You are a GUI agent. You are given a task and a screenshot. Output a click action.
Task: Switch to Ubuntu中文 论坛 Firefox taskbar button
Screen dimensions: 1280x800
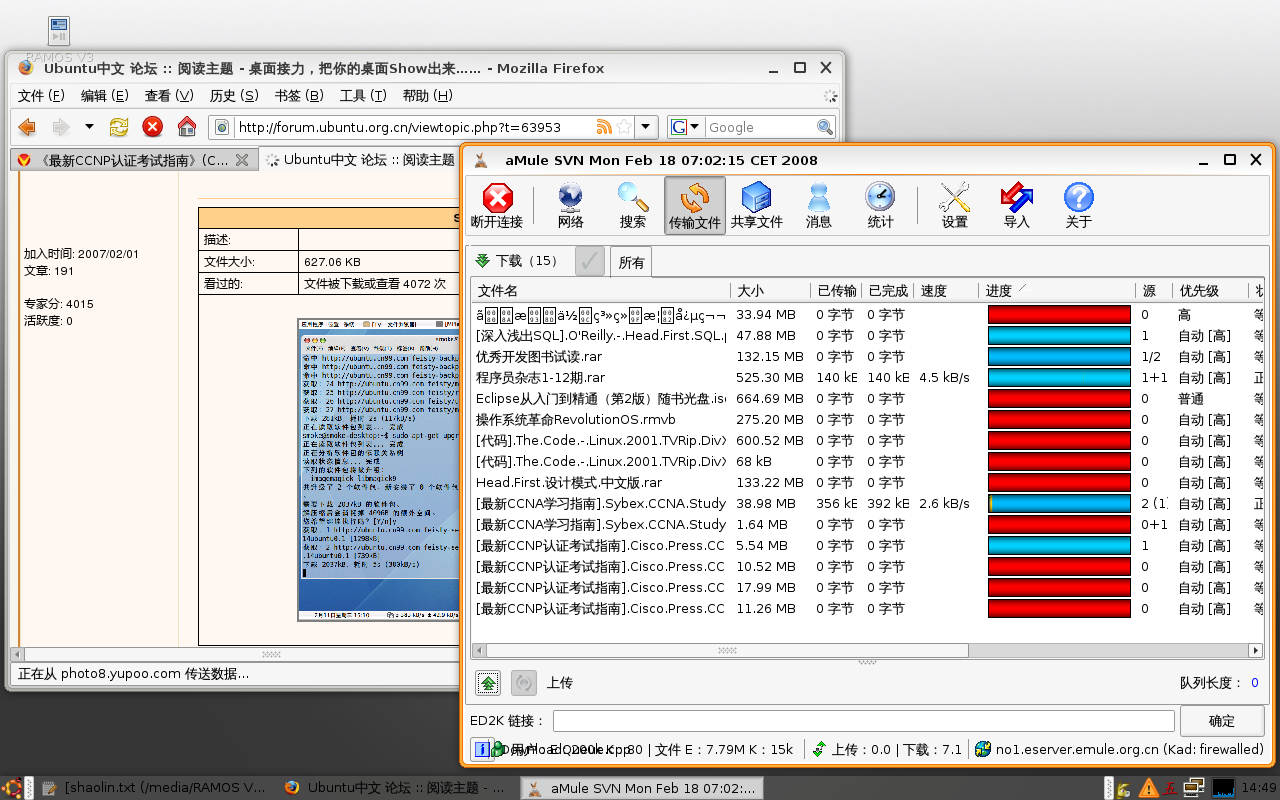(x=395, y=788)
